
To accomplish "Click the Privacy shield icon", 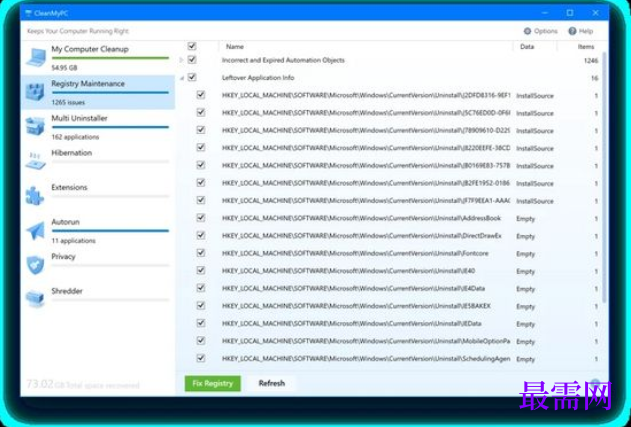I will pyautogui.click(x=35, y=265).
